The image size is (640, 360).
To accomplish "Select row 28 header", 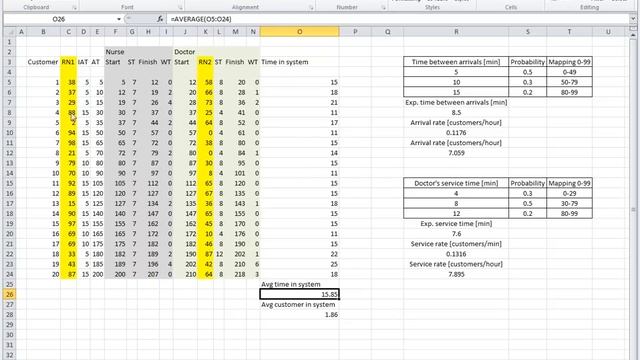I will tap(10, 315).
